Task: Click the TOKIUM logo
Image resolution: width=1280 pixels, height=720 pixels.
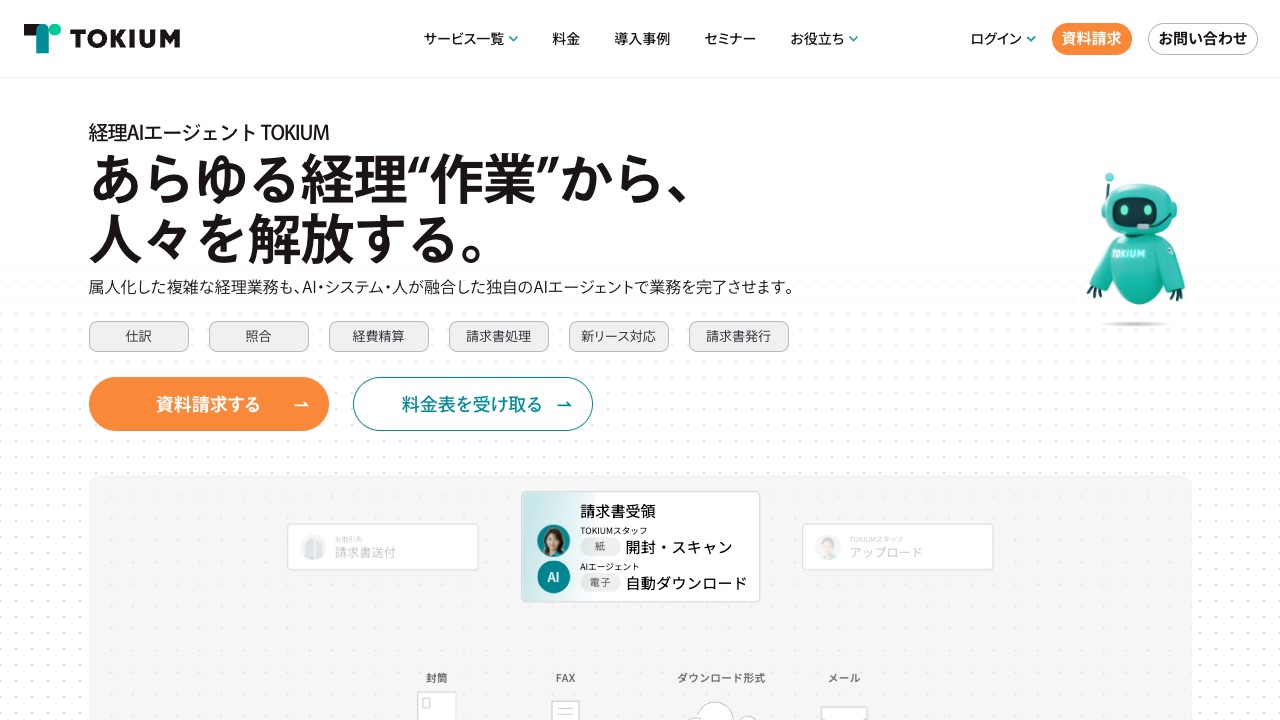Action: [x=102, y=38]
